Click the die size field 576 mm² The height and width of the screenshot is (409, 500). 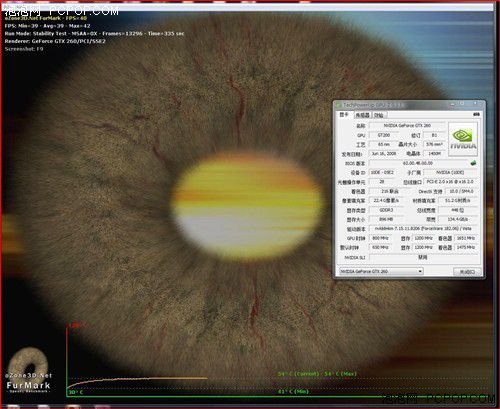[434, 144]
